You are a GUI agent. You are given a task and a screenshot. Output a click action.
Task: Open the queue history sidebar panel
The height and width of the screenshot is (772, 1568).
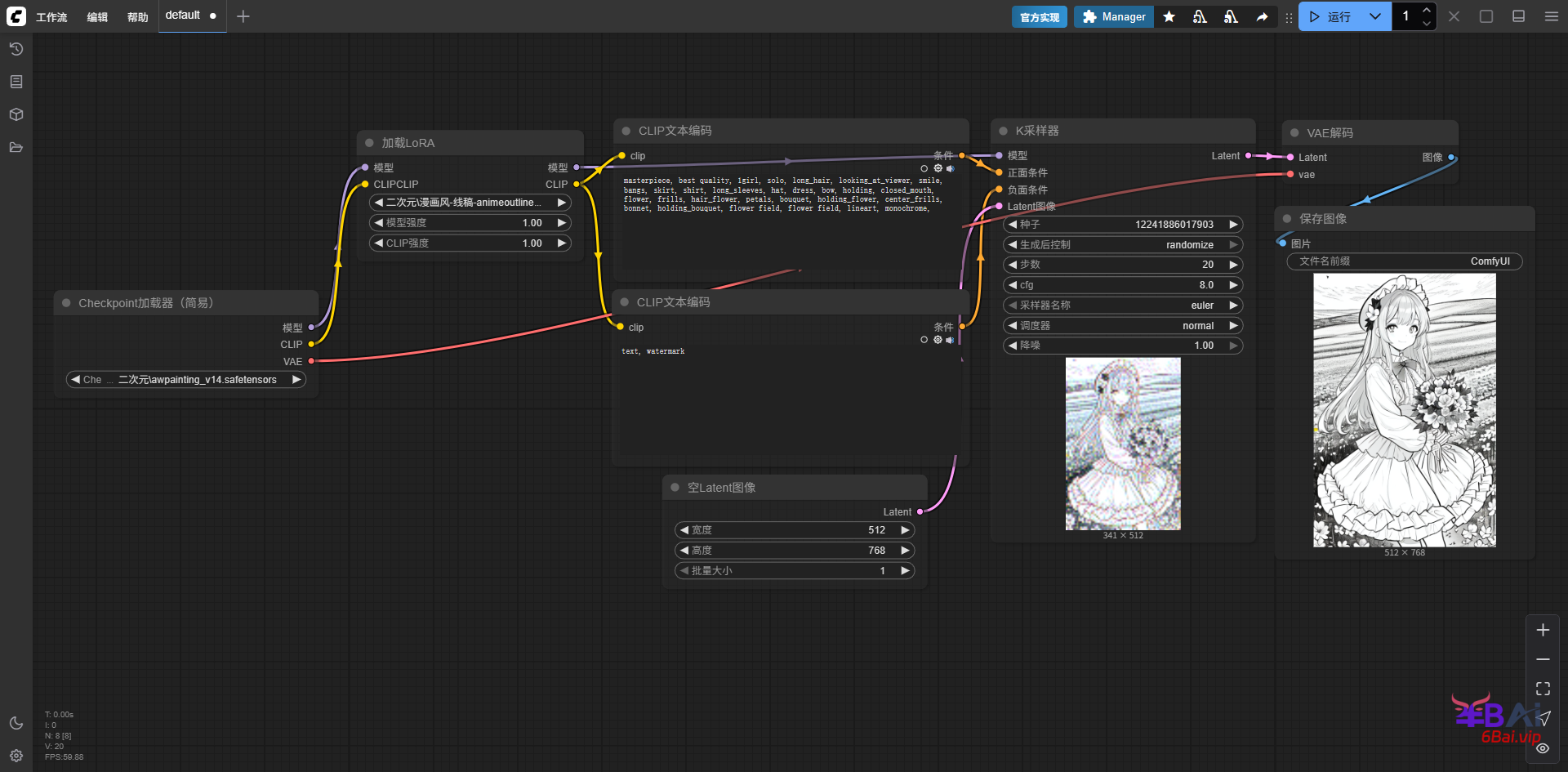[16, 49]
